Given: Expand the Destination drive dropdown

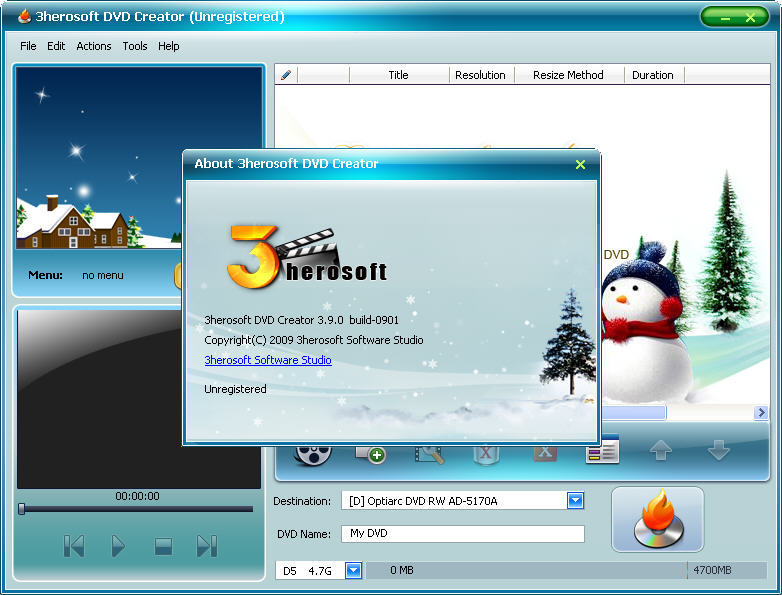Looking at the screenshot, I should (x=576, y=500).
